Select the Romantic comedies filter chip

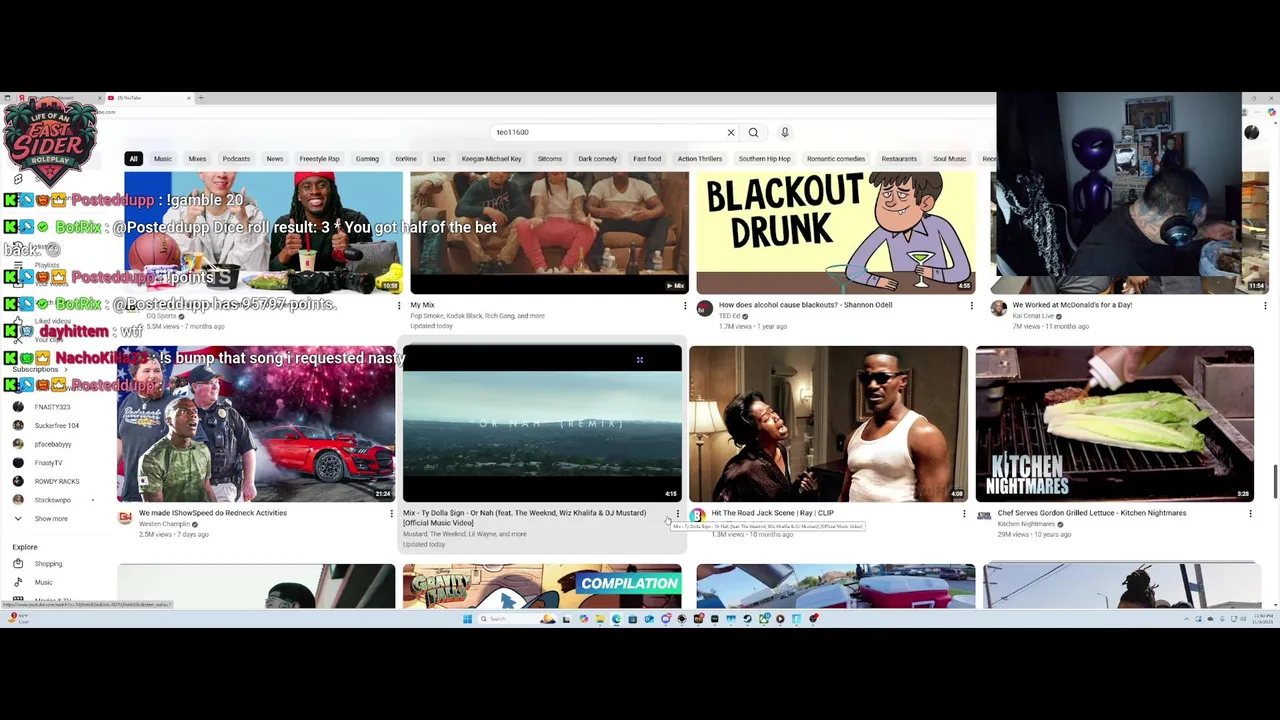pos(836,159)
